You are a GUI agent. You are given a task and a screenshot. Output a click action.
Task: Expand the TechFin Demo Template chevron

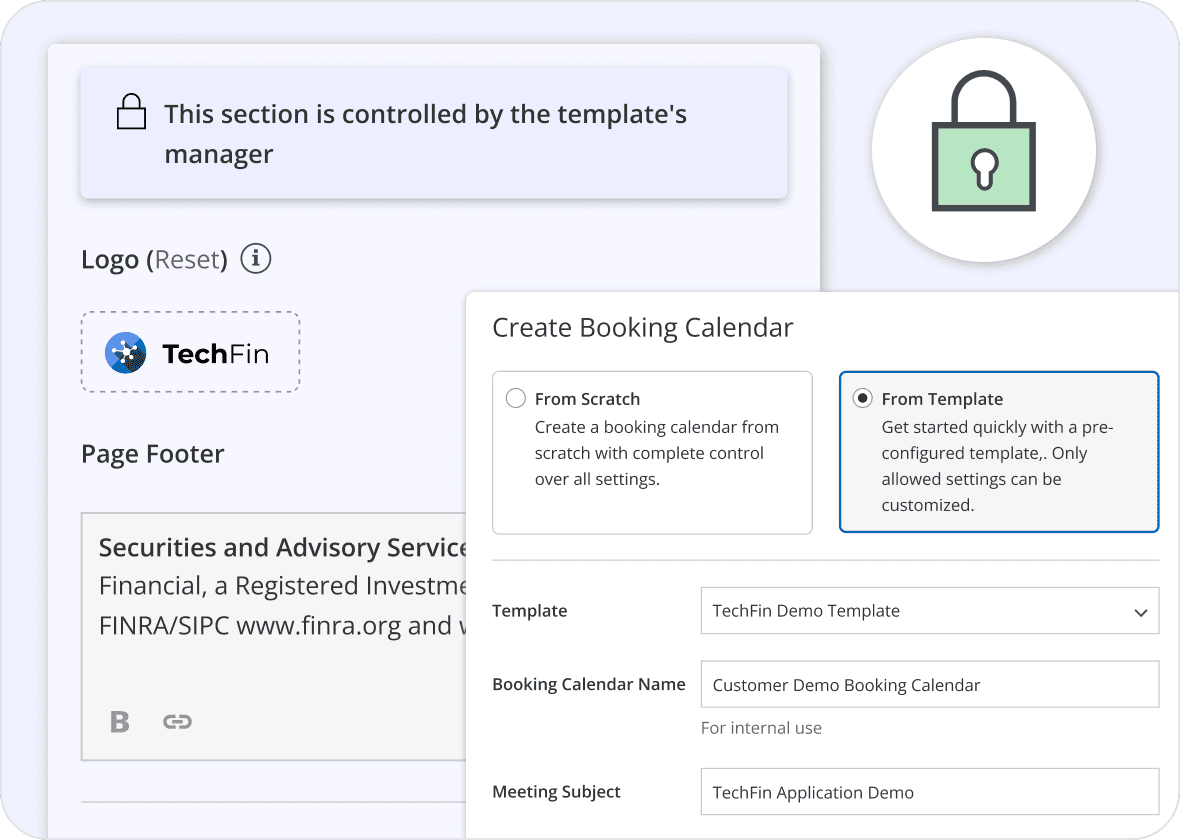point(1141,613)
